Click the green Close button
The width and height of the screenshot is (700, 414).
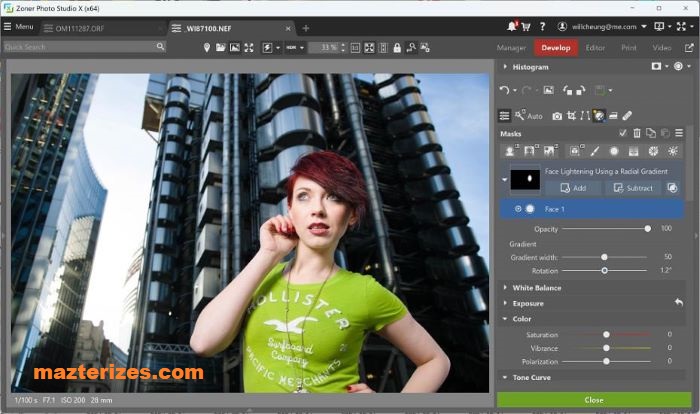click(x=594, y=400)
